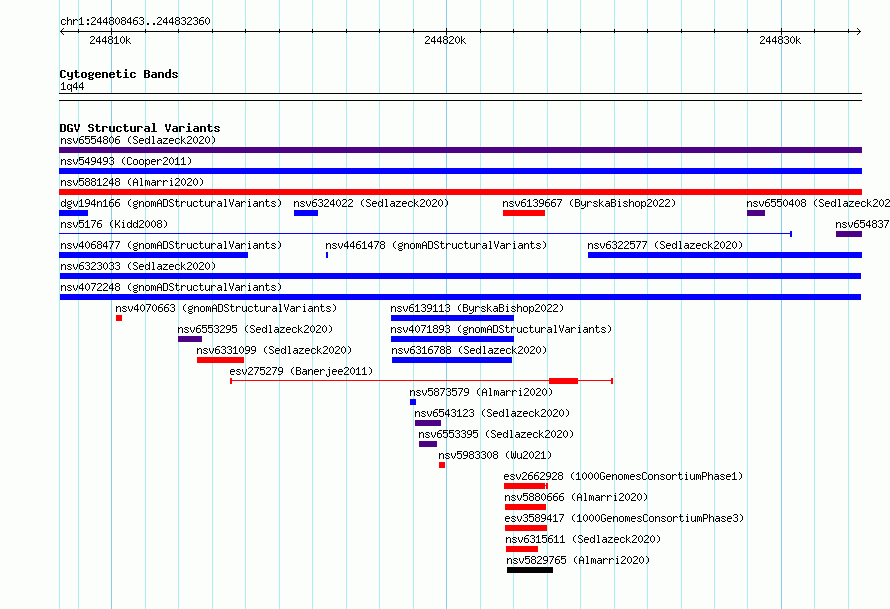Click the red nsv5881248 variant bar

460,192
